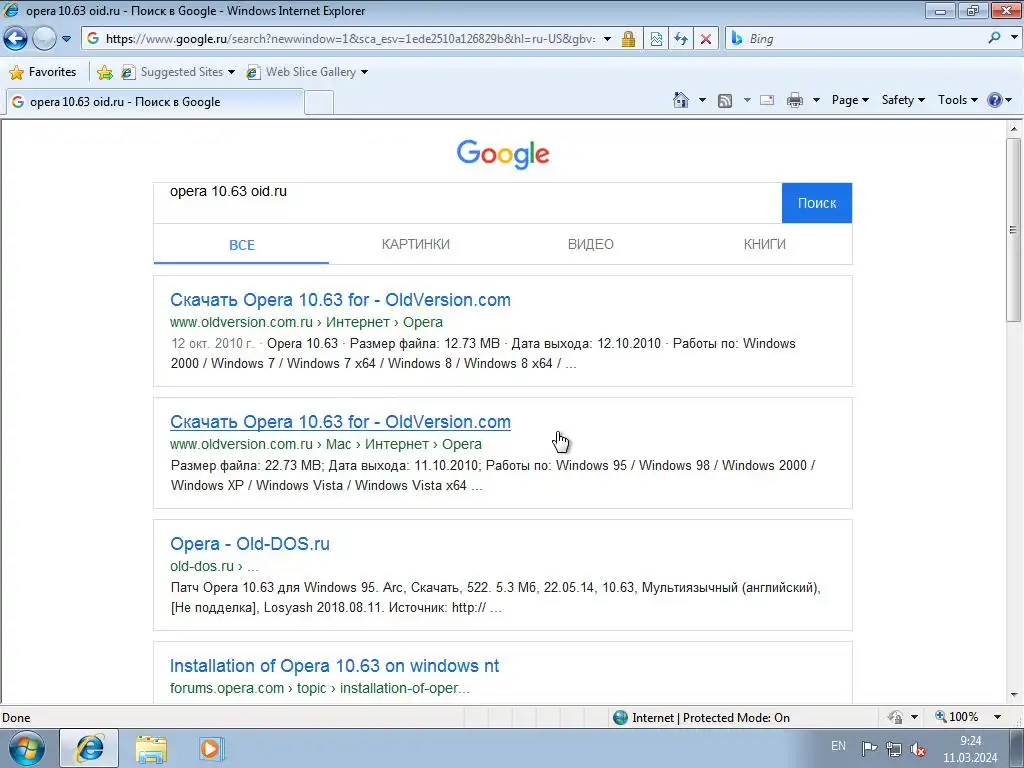Expand the feeds dropdown arrow

[747, 101]
